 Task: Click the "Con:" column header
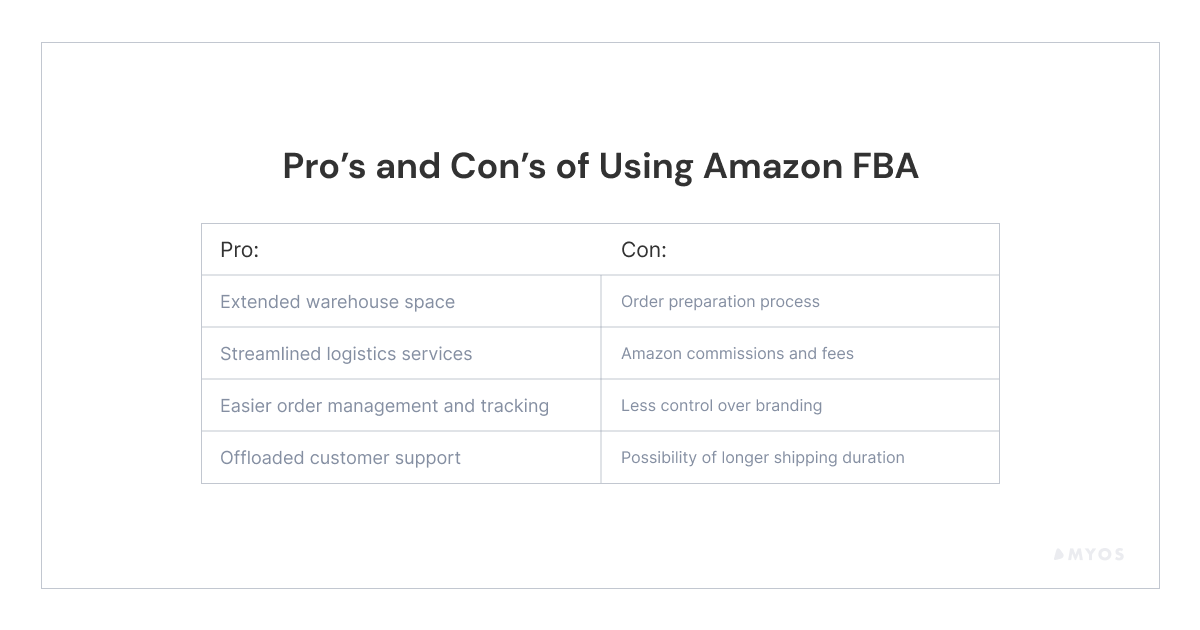(644, 250)
